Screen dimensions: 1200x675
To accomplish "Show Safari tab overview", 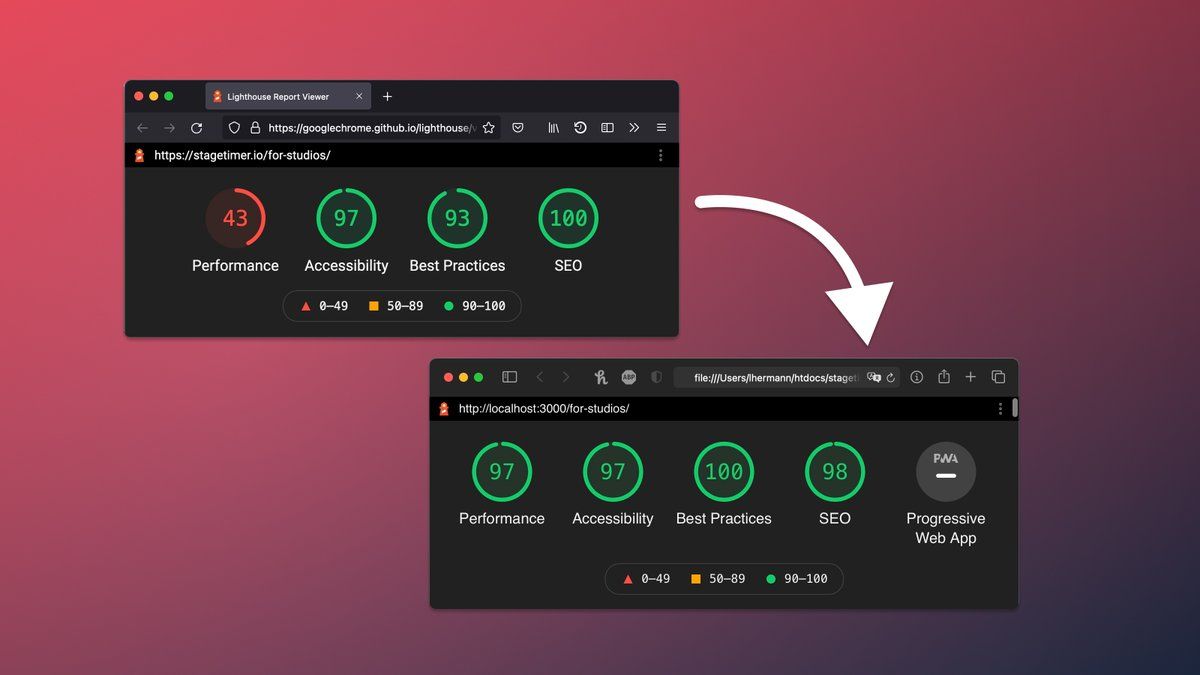I will 998,377.
